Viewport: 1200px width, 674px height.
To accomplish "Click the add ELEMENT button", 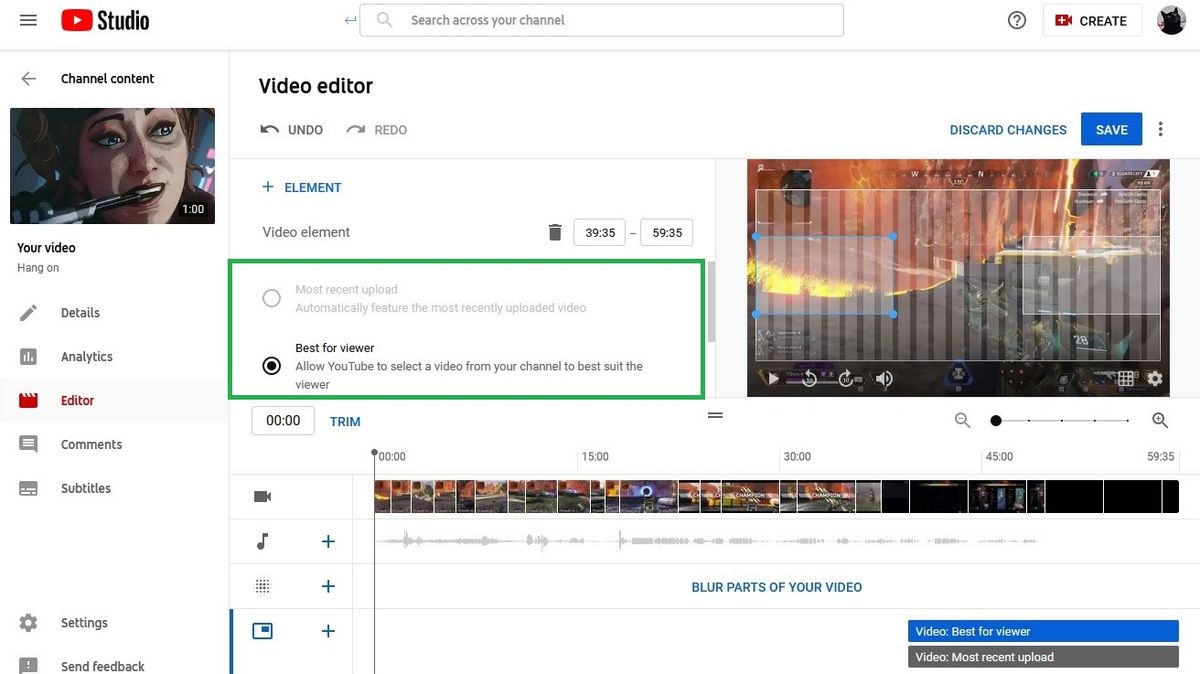I will [302, 187].
